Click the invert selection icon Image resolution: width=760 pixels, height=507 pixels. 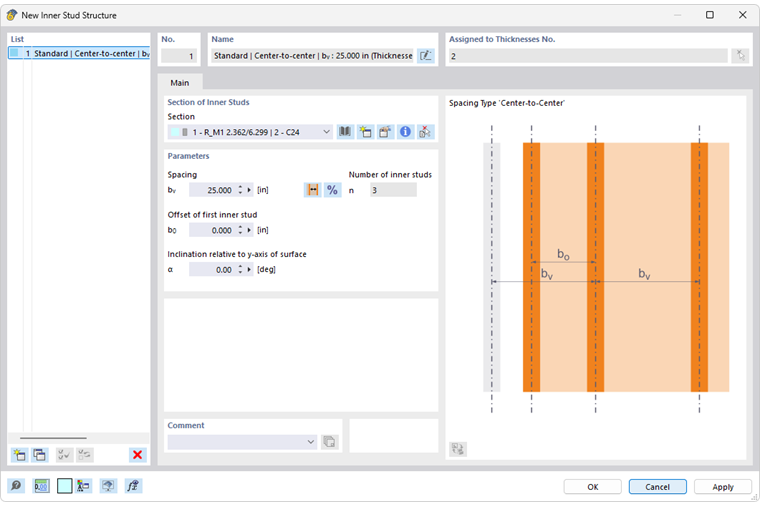point(84,455)
